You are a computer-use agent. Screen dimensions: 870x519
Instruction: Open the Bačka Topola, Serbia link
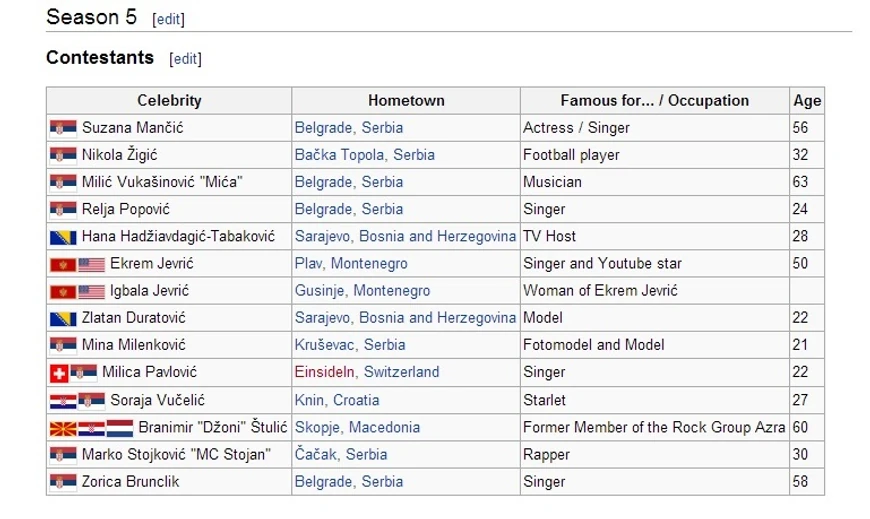(365, 155)
